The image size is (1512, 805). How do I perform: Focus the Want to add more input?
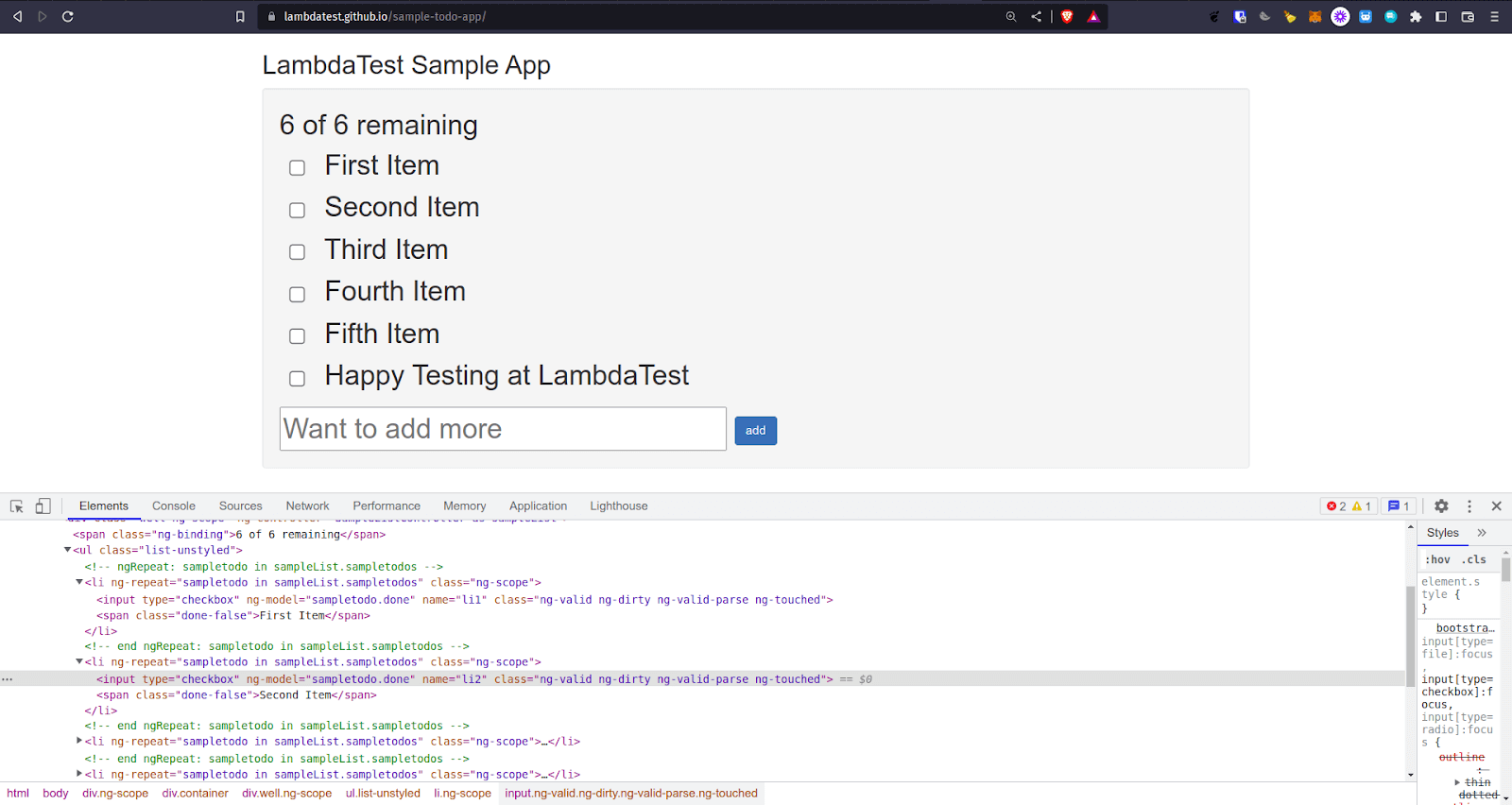[x=503, y=429]
